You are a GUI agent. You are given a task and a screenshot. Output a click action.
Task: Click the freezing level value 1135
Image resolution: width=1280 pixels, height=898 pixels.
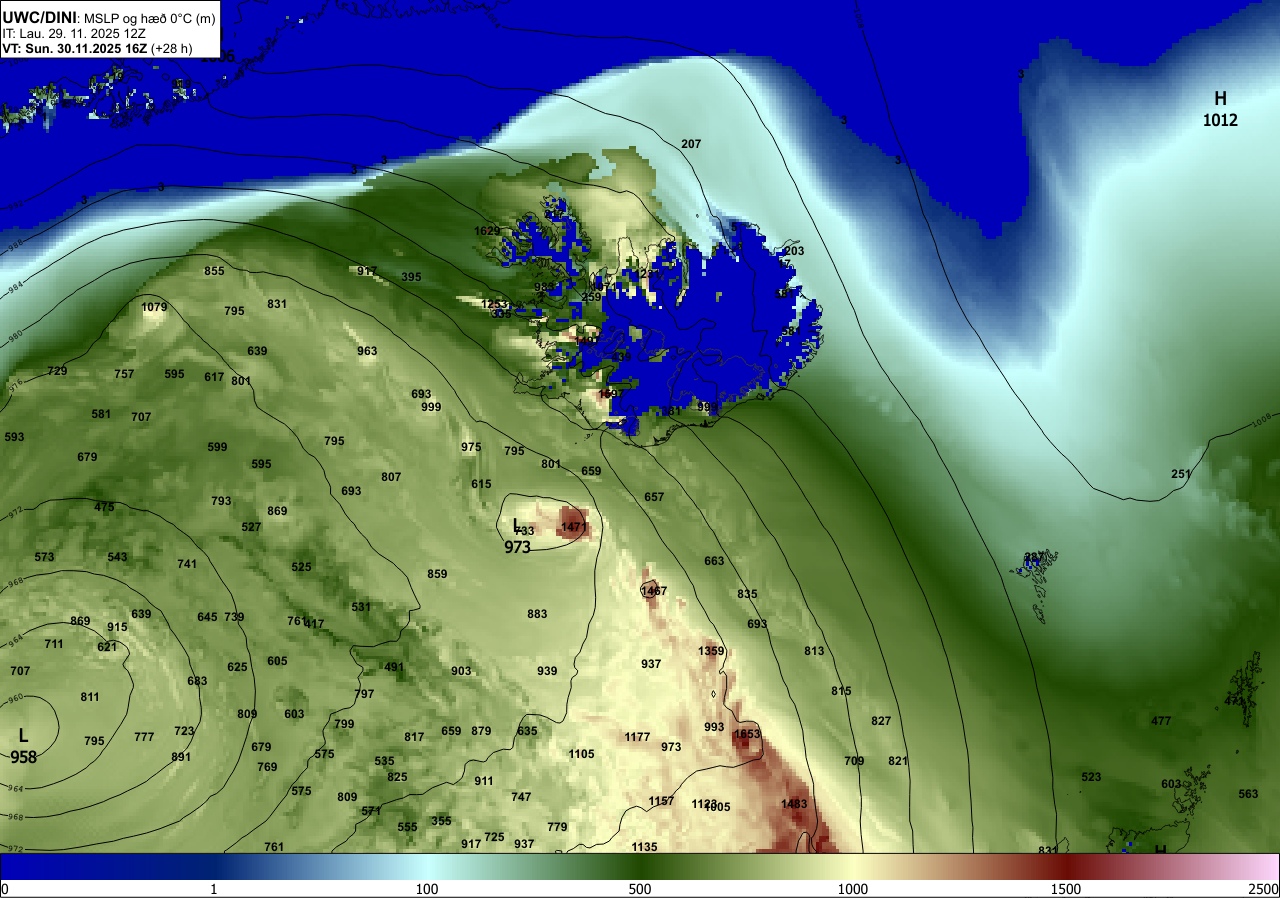tap(645, 847)
